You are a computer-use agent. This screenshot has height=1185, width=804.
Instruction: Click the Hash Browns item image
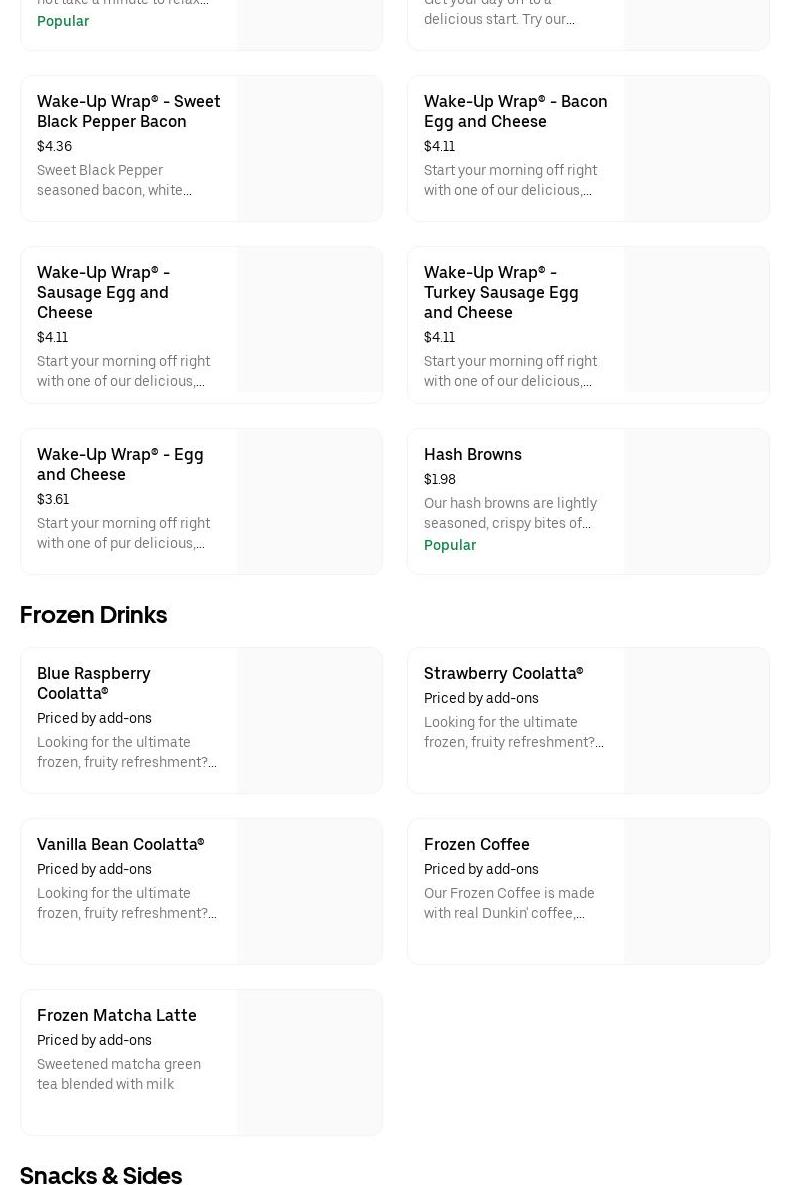pyautogui.click(x=696, y=502)
